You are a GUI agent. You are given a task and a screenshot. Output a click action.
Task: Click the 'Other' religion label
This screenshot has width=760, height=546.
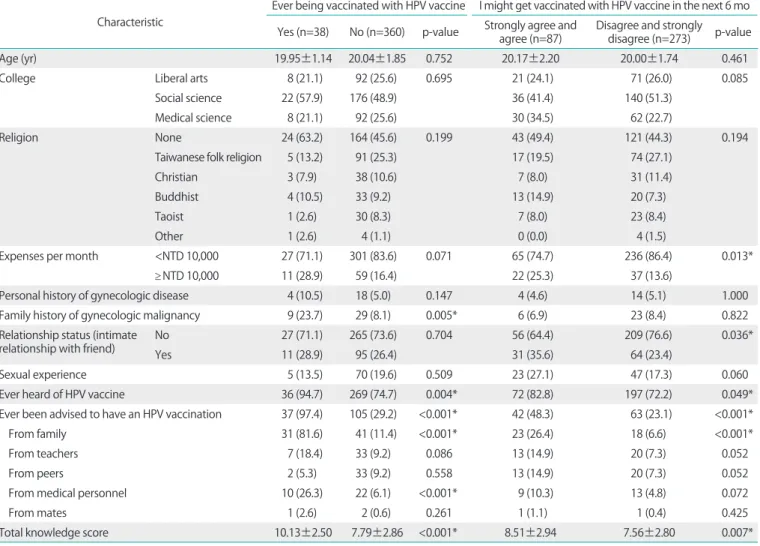pyautogui.click(x=169, y=236)
